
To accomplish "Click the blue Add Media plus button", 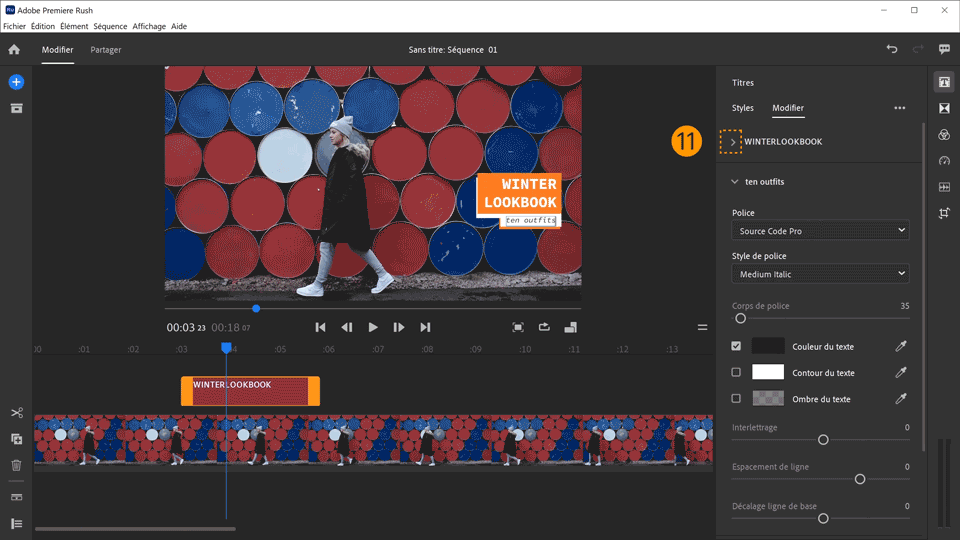I will (x=16, y=82).
